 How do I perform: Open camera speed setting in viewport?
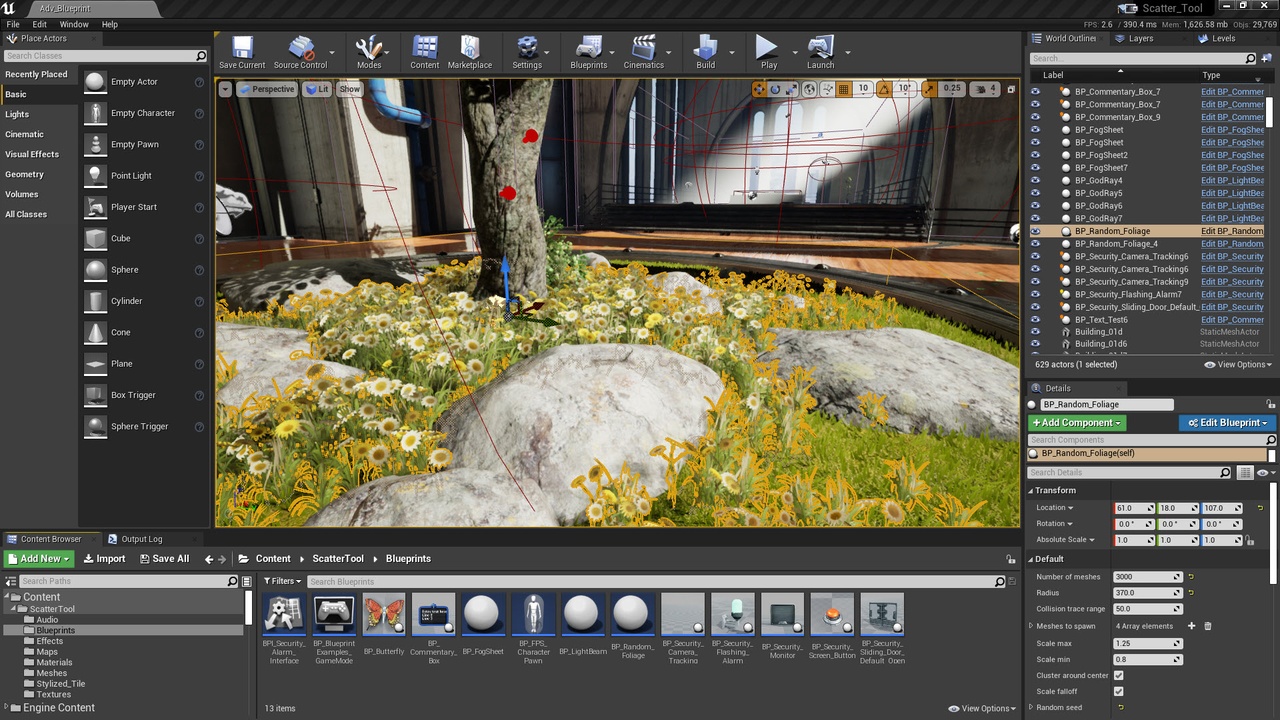click(984, 89)
